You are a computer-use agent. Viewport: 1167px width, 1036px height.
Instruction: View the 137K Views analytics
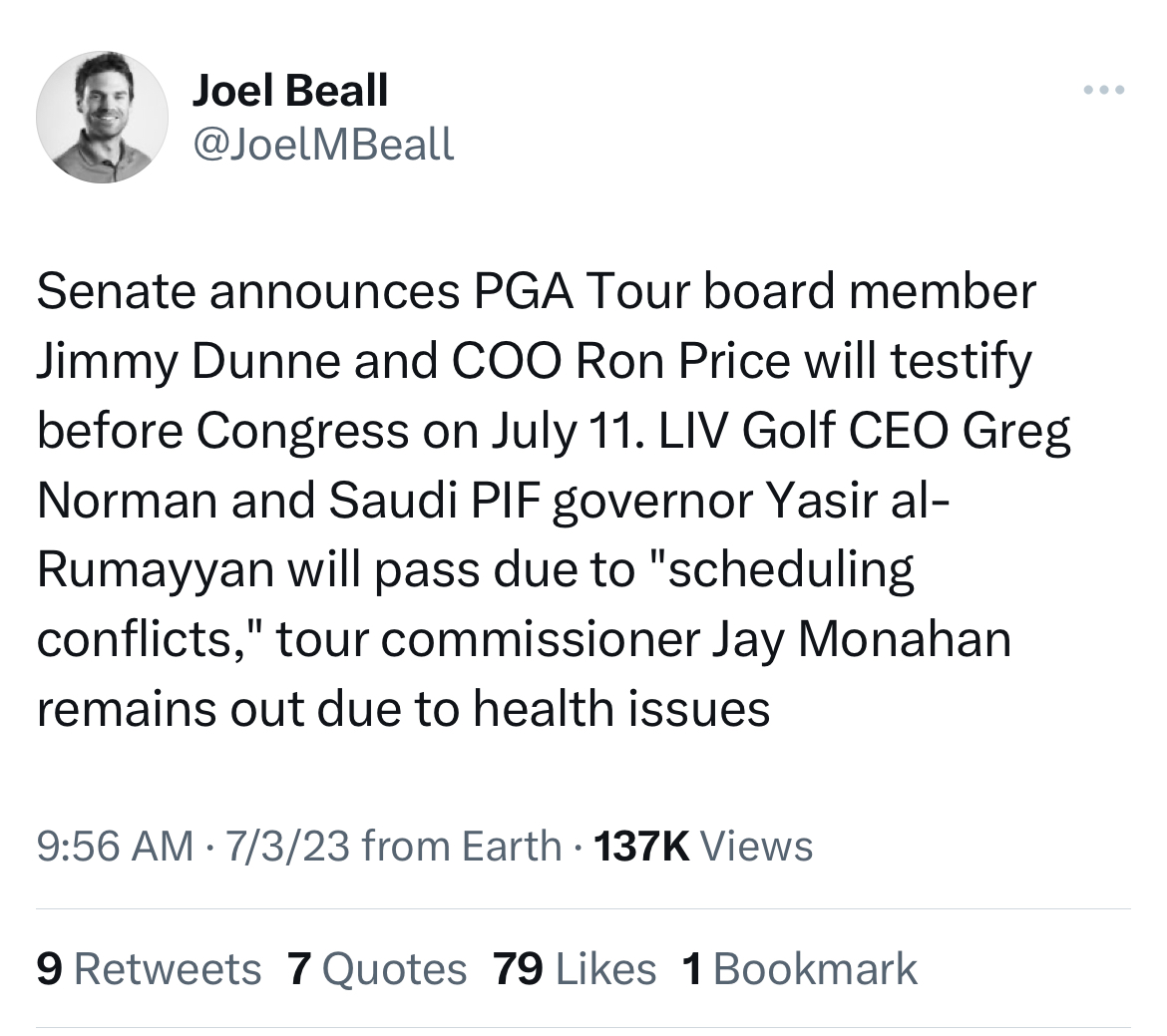coord(703,847)
